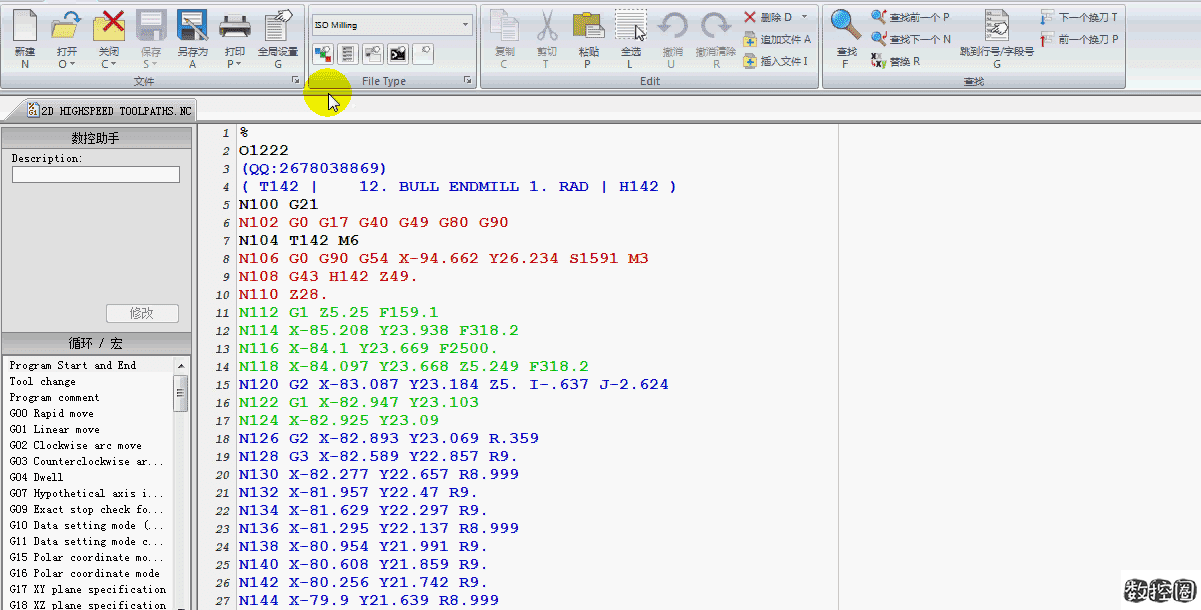The width and height of the screenshot is (1201, 610).
Task: Expand the 打开 open dropdown arrow
Action: pos(73,63)
